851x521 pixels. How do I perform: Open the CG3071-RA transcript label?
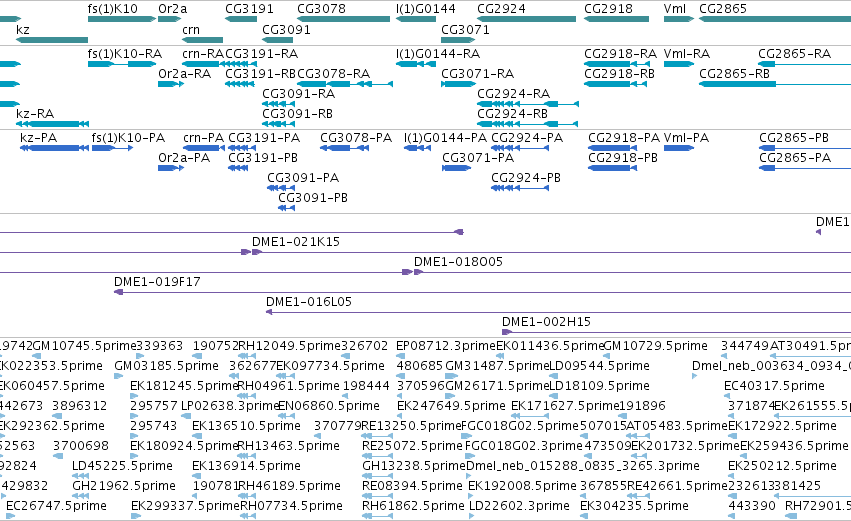tap(477, 73)
